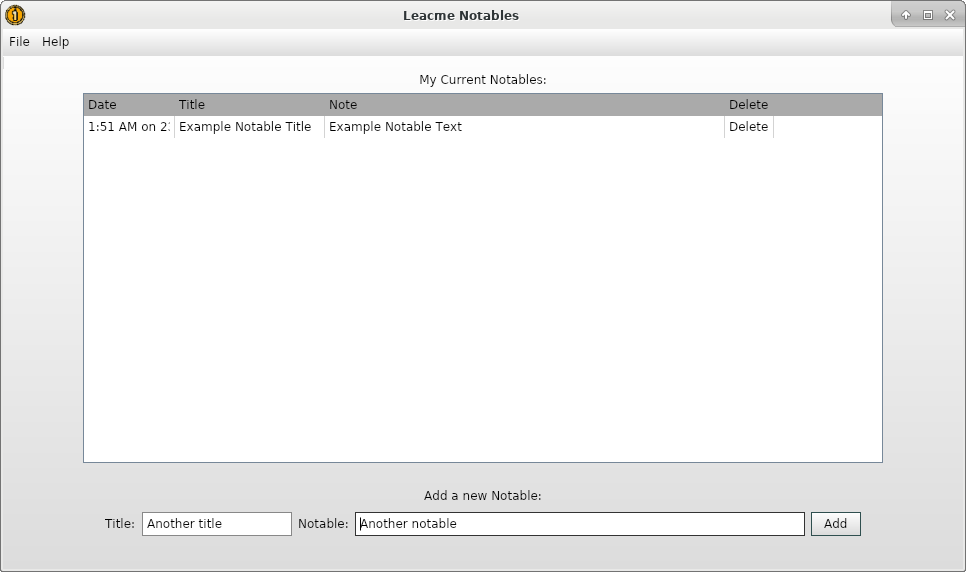
Task: Focus the Title input field
Action: 217,524
